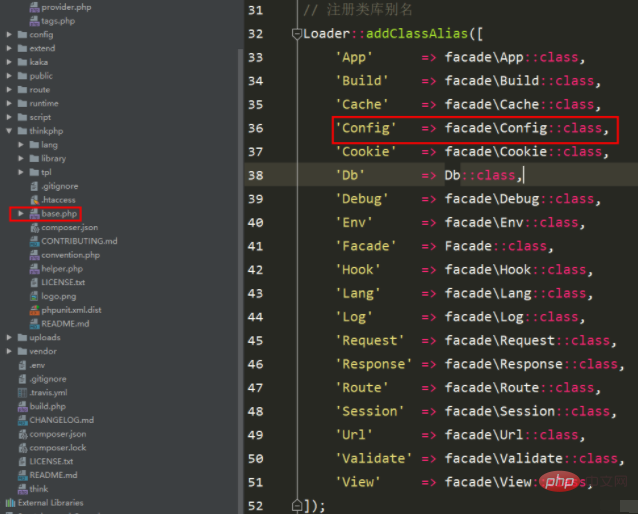The width and height of the screenshot is (638, 514).
Task: Click the comment text on line 31
Action: (x=358, y=10)
